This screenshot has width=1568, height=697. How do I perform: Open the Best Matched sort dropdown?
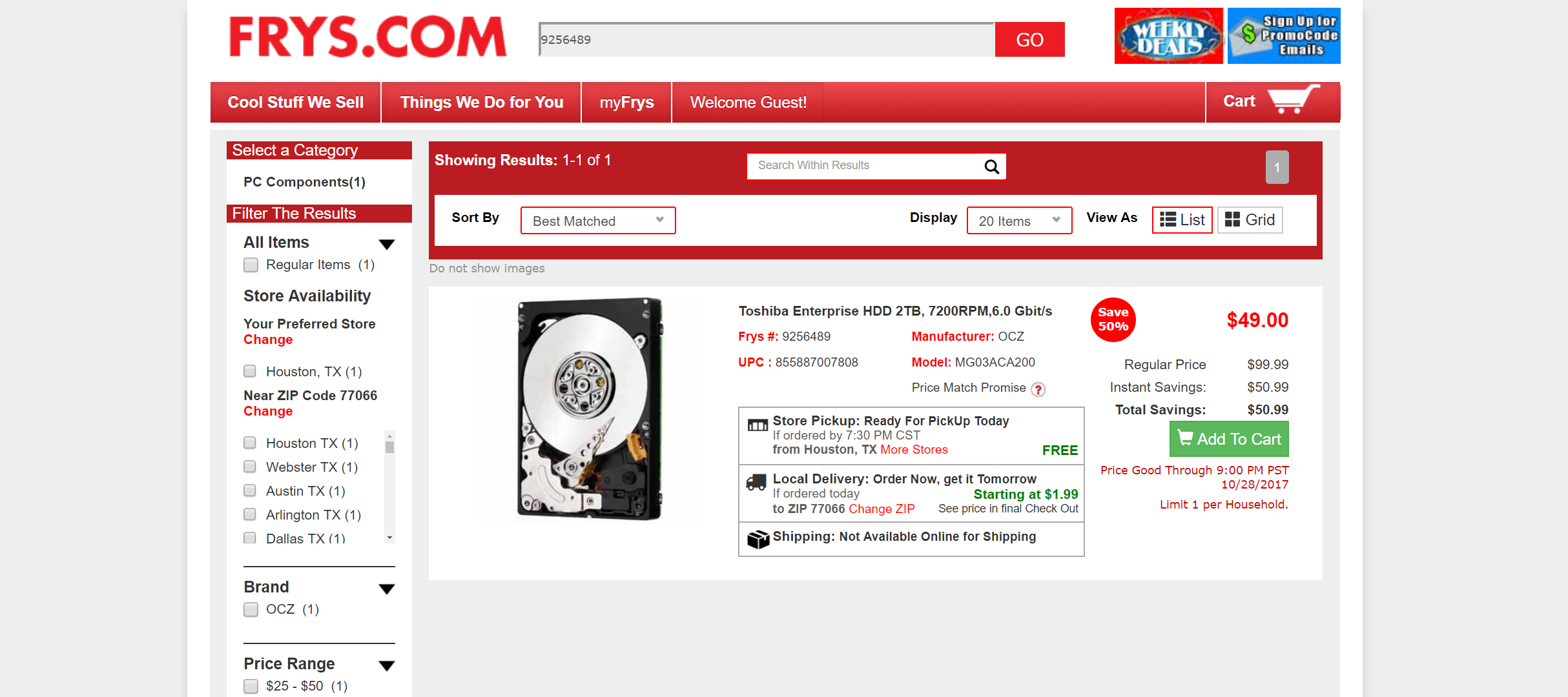click(598, 221)
